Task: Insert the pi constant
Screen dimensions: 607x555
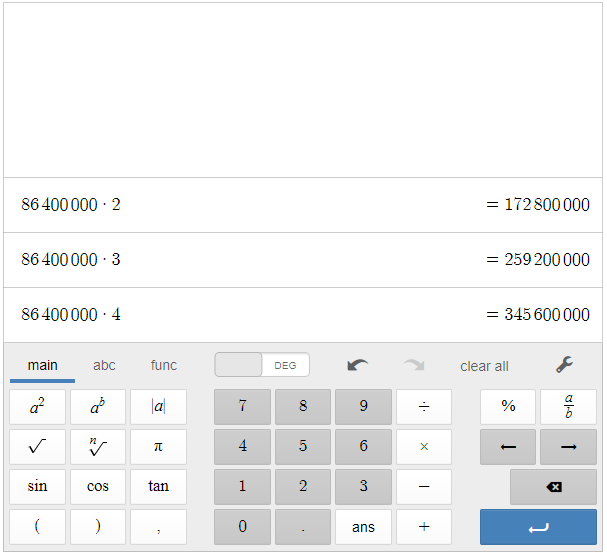Action: pyautogui.click(x=158, y=447)
